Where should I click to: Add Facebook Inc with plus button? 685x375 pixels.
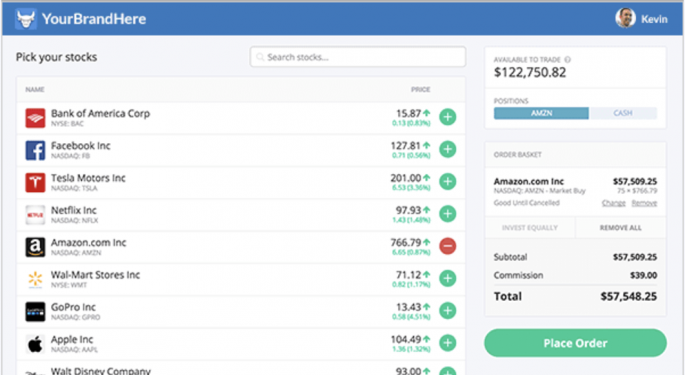pyautogui.click(x=447, y=149)
